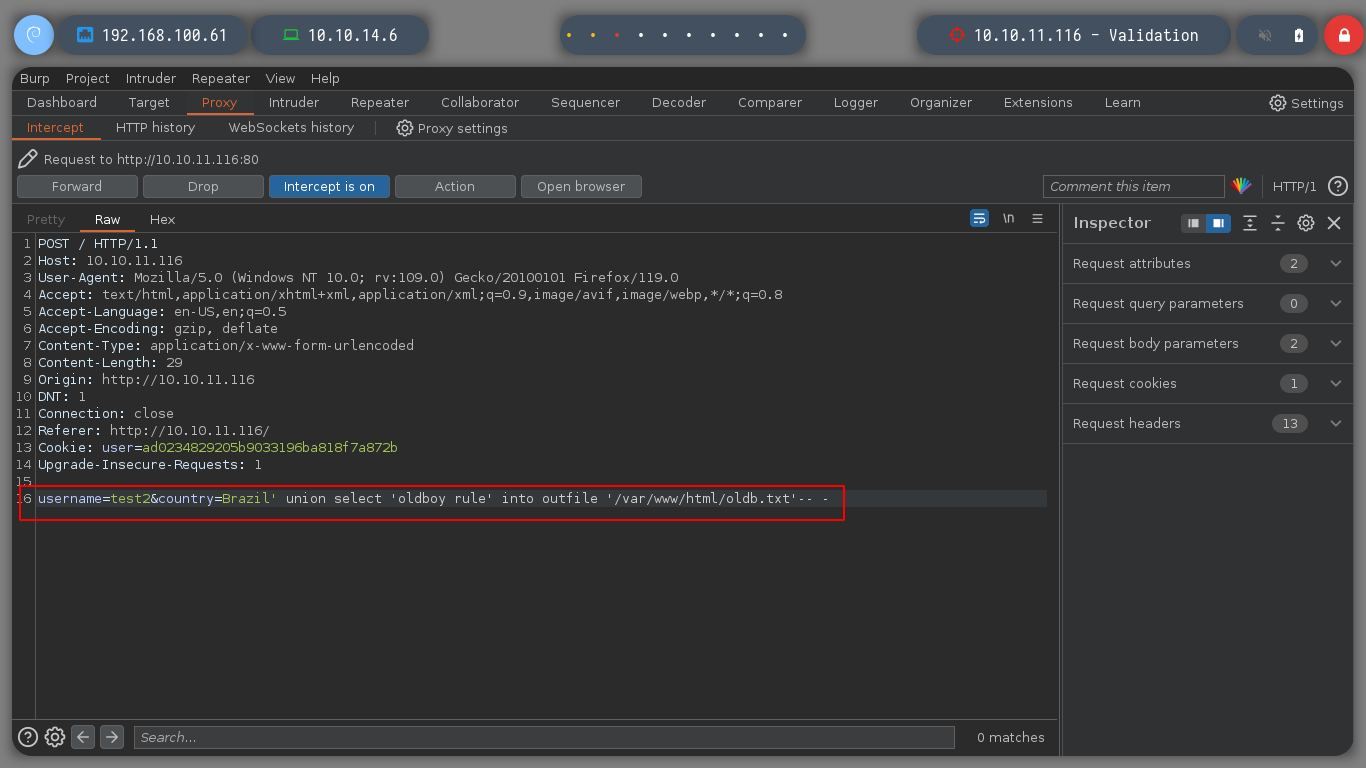
Task: Toggle word wrap icon in editor
Action: click(x=979, y=218)
